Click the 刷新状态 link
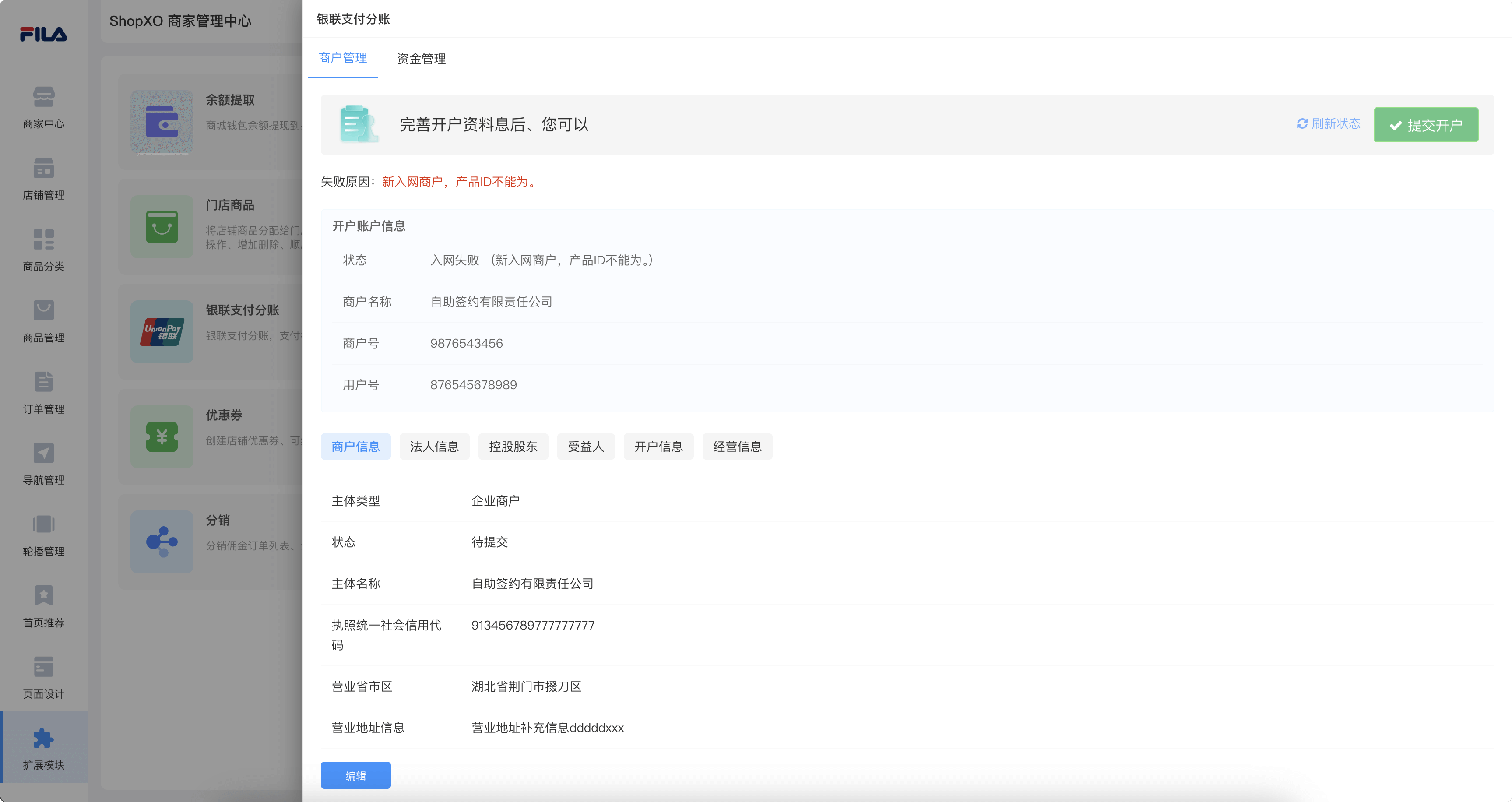 pos(1328,124)
